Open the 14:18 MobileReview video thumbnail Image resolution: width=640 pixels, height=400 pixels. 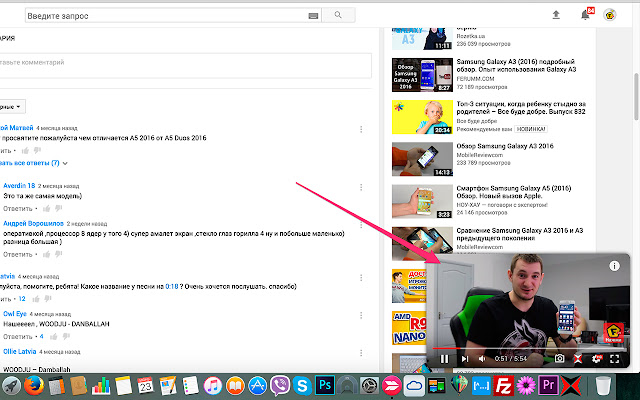tap(422, 159)
